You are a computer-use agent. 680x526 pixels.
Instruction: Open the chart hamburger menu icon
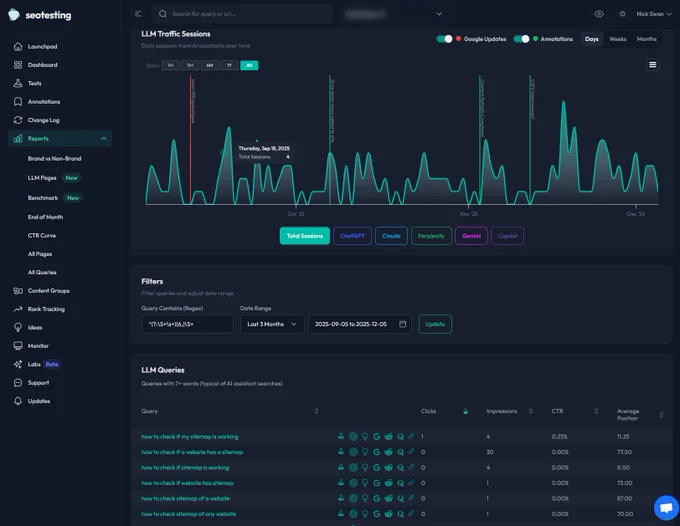tap(652, 65)
